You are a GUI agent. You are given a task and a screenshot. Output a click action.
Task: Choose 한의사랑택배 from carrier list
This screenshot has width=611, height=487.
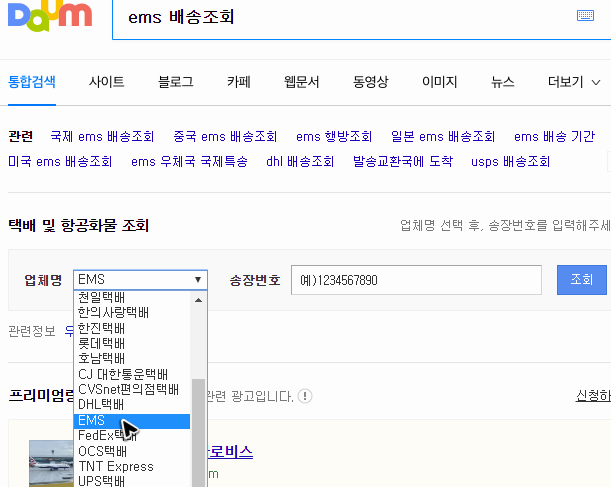pyautogui.click(x=132, y=312)
